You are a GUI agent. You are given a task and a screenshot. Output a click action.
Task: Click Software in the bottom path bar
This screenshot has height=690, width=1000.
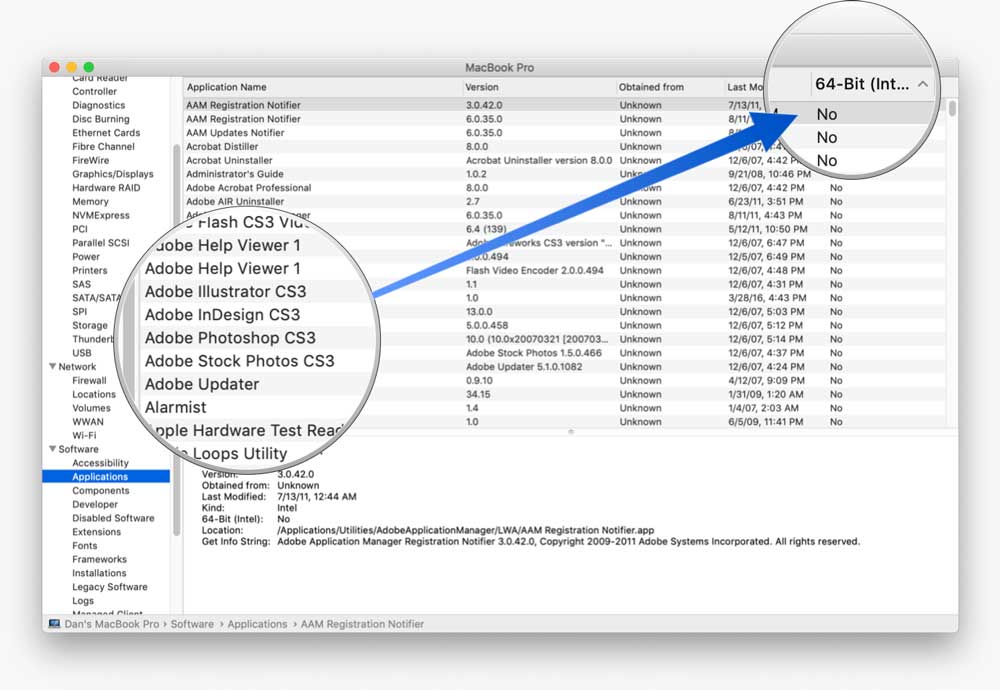191,624
